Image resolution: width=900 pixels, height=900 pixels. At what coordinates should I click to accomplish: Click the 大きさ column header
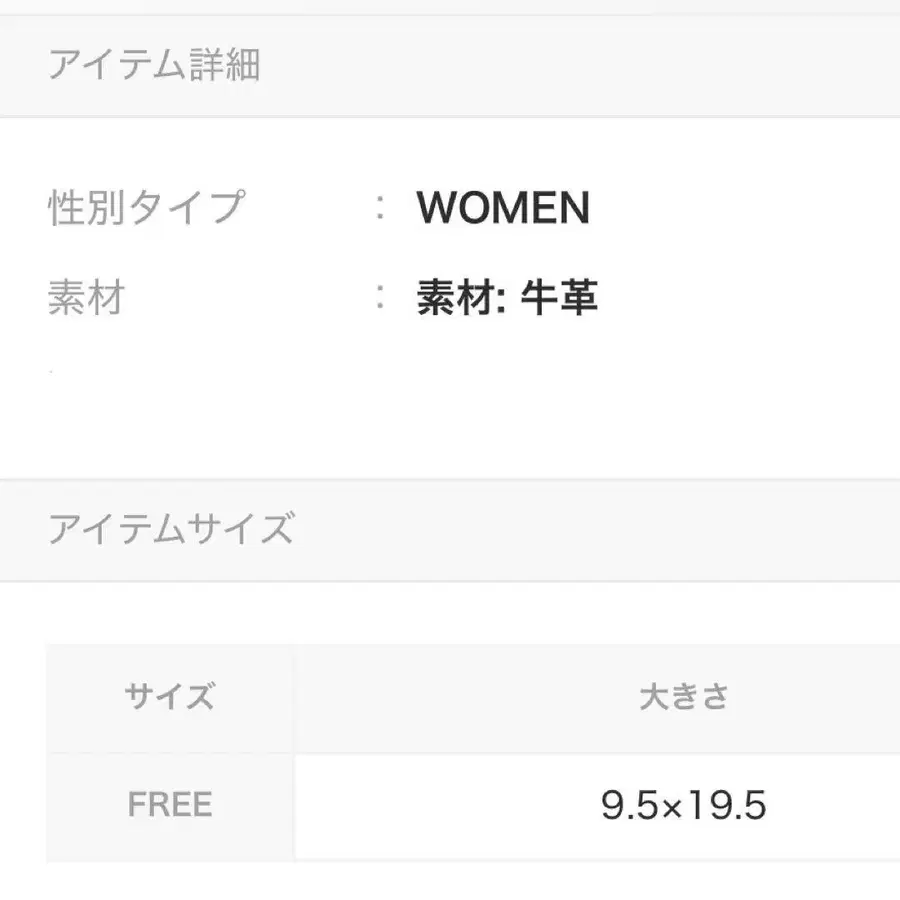[684, 697]
